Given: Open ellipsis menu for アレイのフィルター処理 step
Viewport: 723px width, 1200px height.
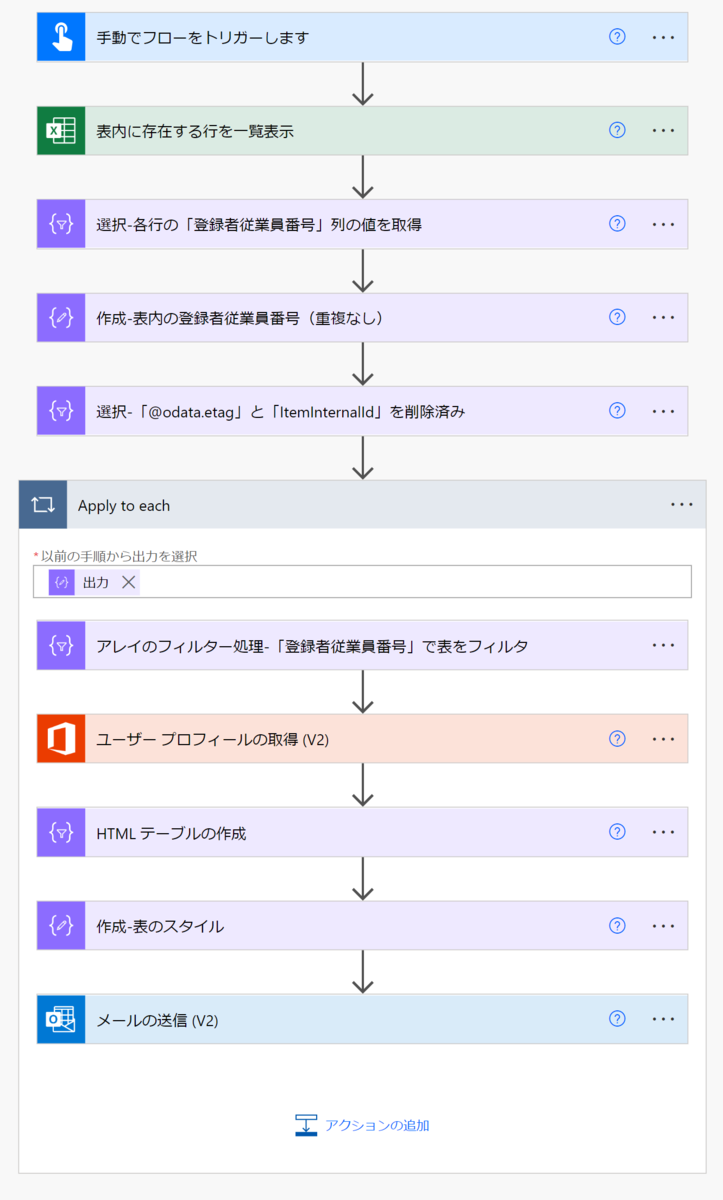Looking at the screenshot, I should [664, 645].
